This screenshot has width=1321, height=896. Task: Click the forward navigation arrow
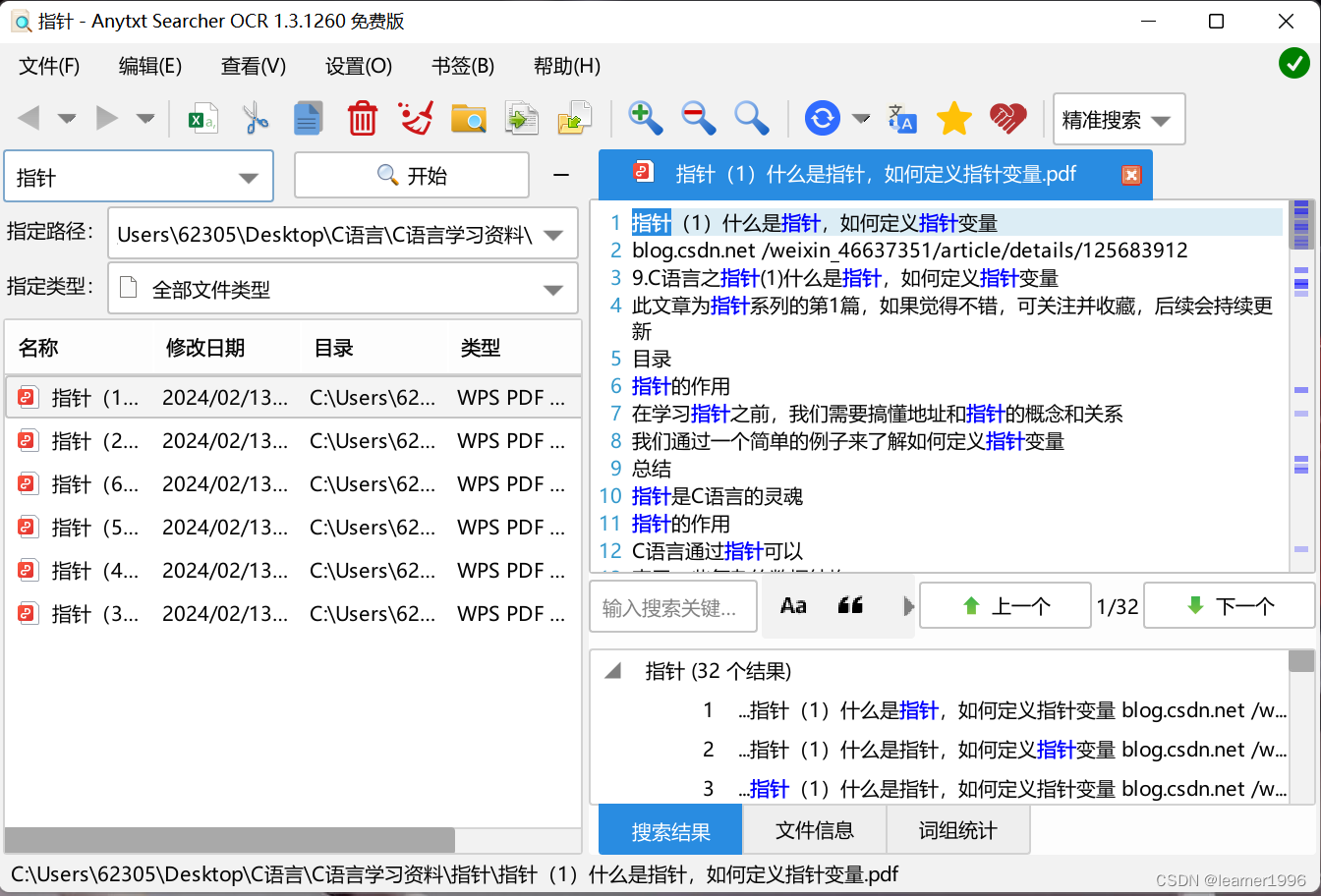click(106, 119)
